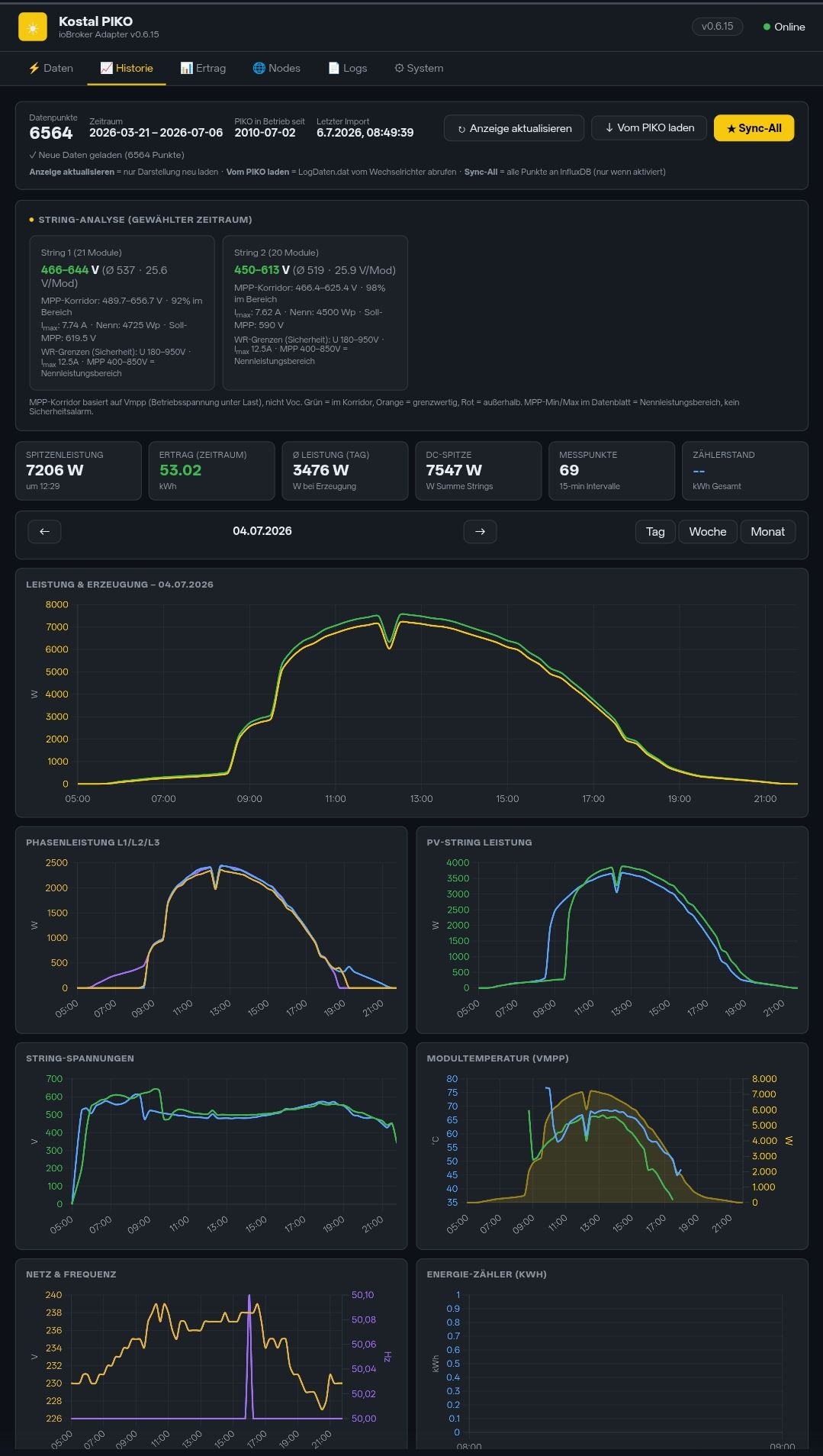Open the System tab
The height and width of the screenshot is (1456, 823).
point(419,68)
